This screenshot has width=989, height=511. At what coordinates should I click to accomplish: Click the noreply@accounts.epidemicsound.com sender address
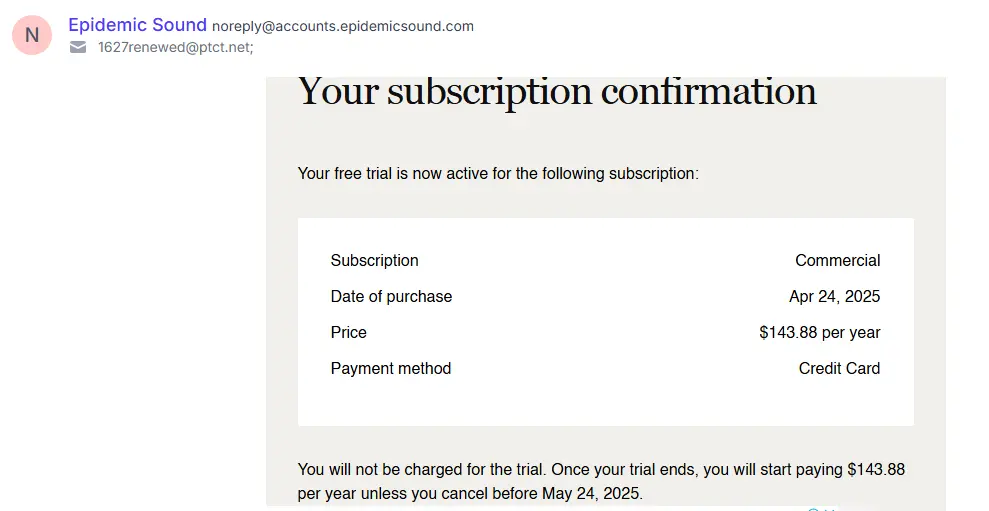point(342,26)
